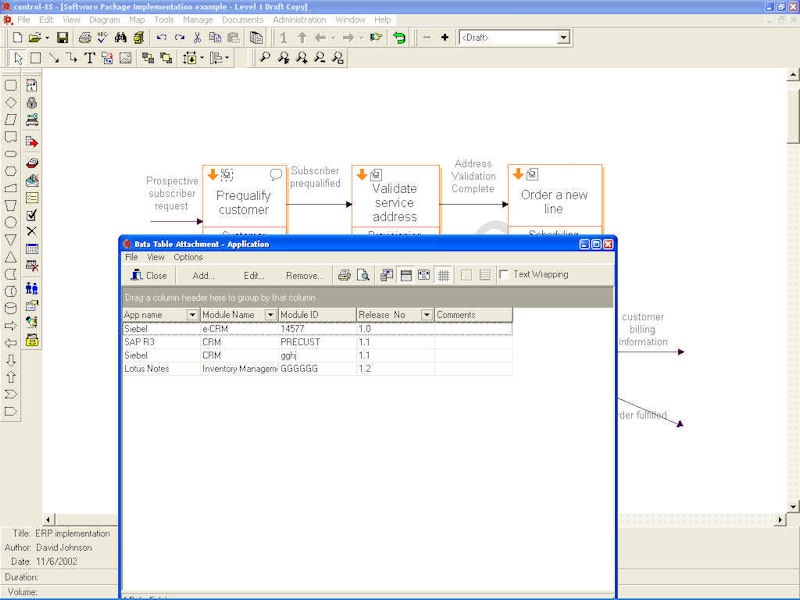Click the Remove... button
The image size is (800, 600).
304,276
